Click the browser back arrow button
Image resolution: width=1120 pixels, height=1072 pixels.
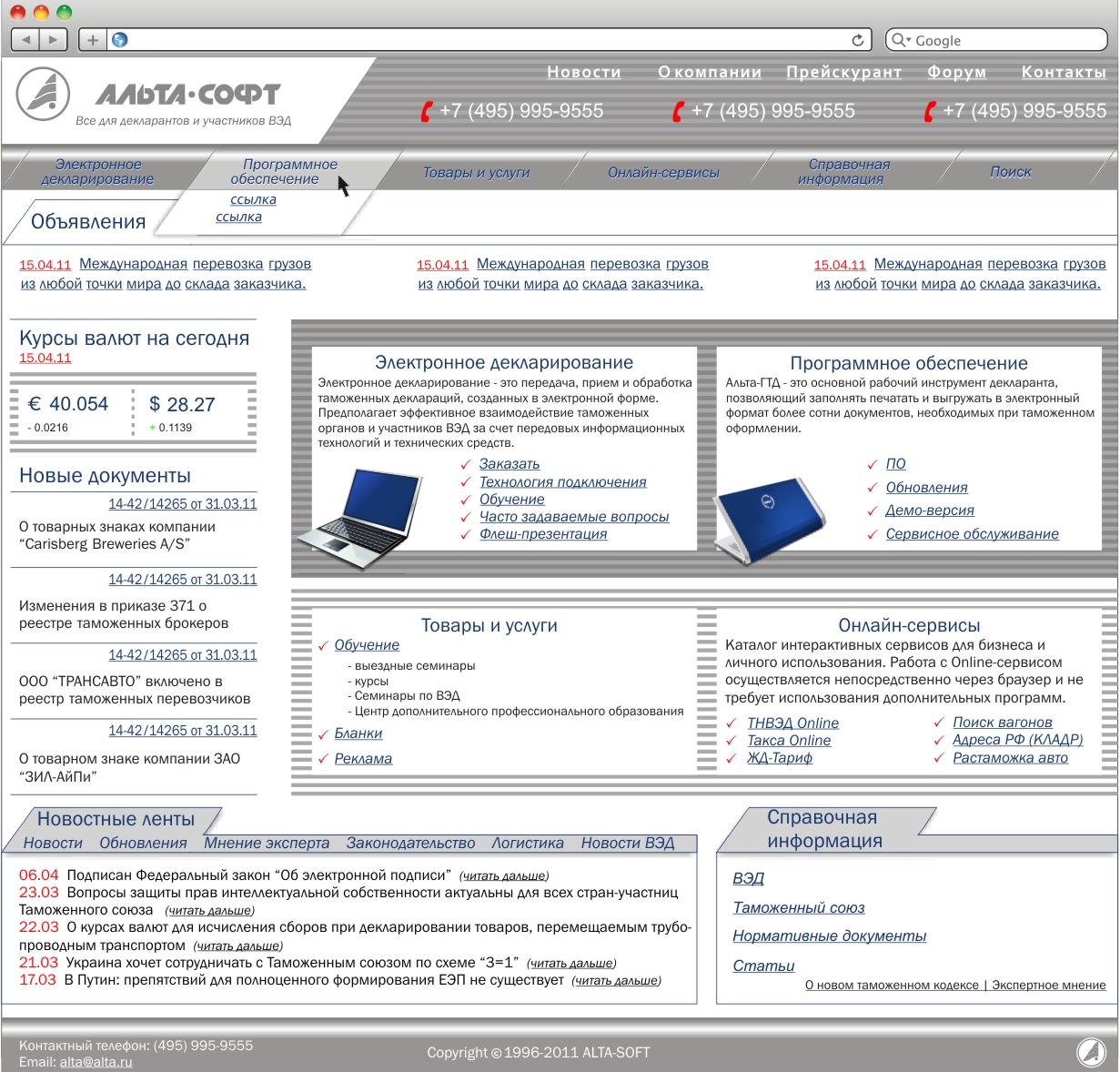[25, 39]
